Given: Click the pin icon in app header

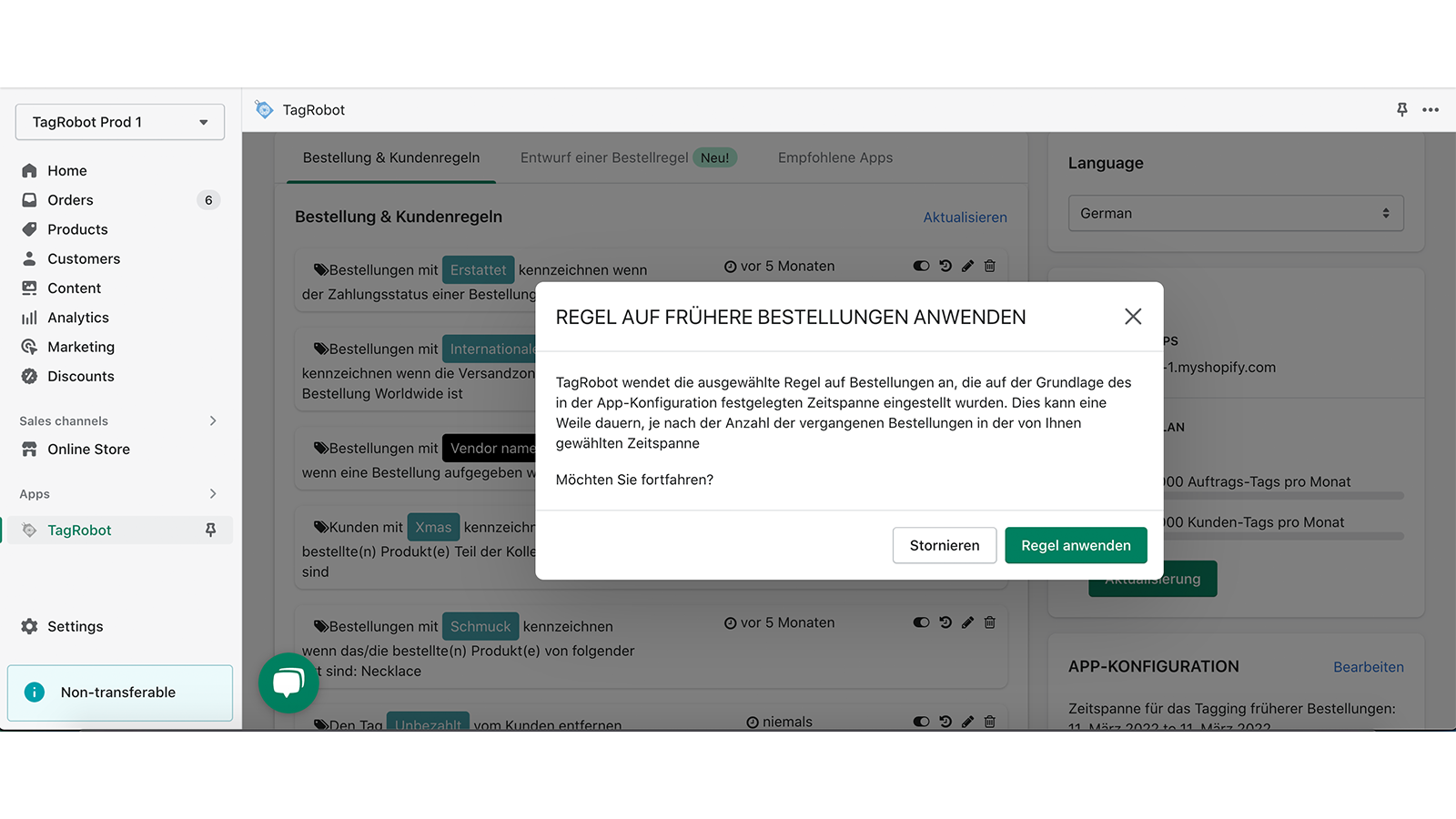Looking at the screenshot, I should (1402, 109).
